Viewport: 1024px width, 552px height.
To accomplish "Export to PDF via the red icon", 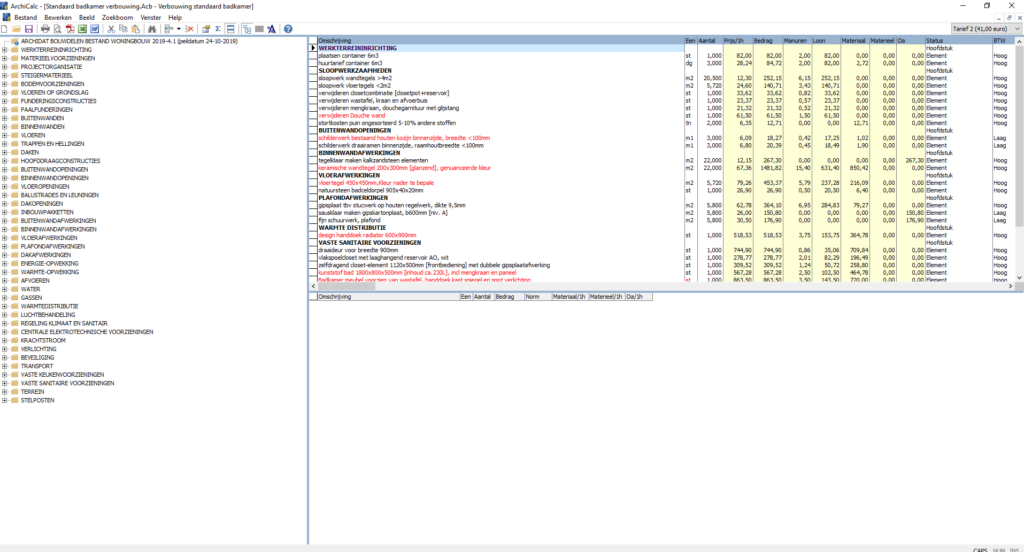I will coord(70,29).
